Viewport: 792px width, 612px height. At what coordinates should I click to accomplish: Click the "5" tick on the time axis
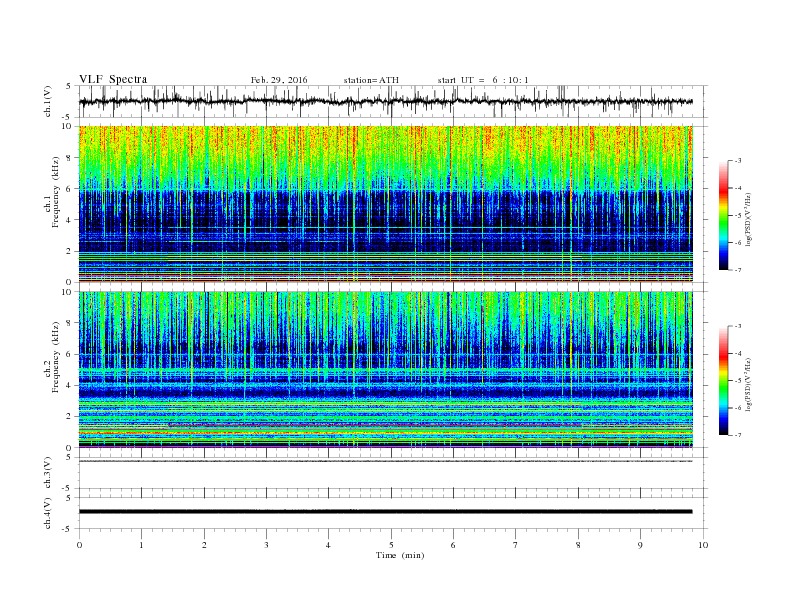click(x=391, y=545)
